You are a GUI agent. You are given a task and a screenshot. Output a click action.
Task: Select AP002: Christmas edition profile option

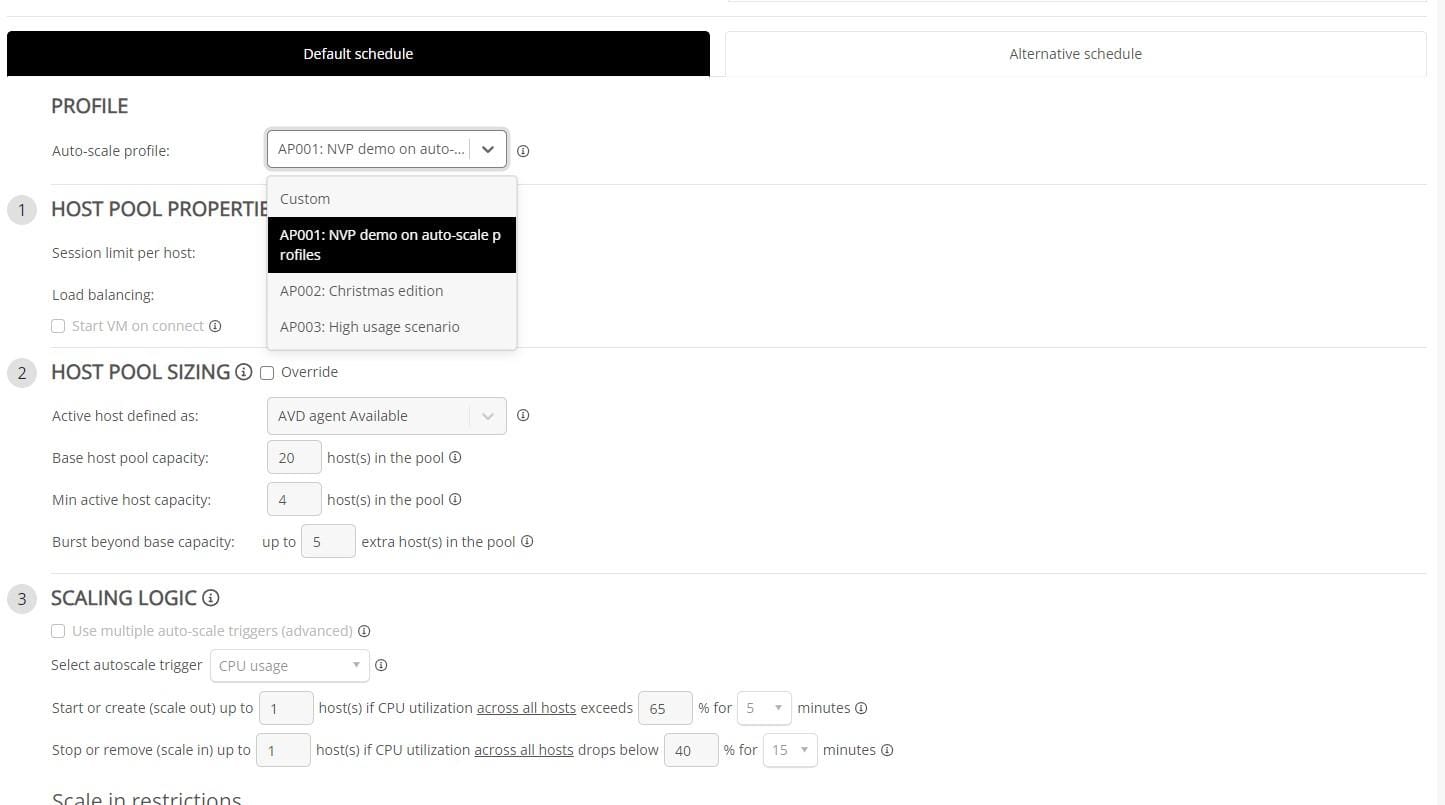[x=361, y=291]
